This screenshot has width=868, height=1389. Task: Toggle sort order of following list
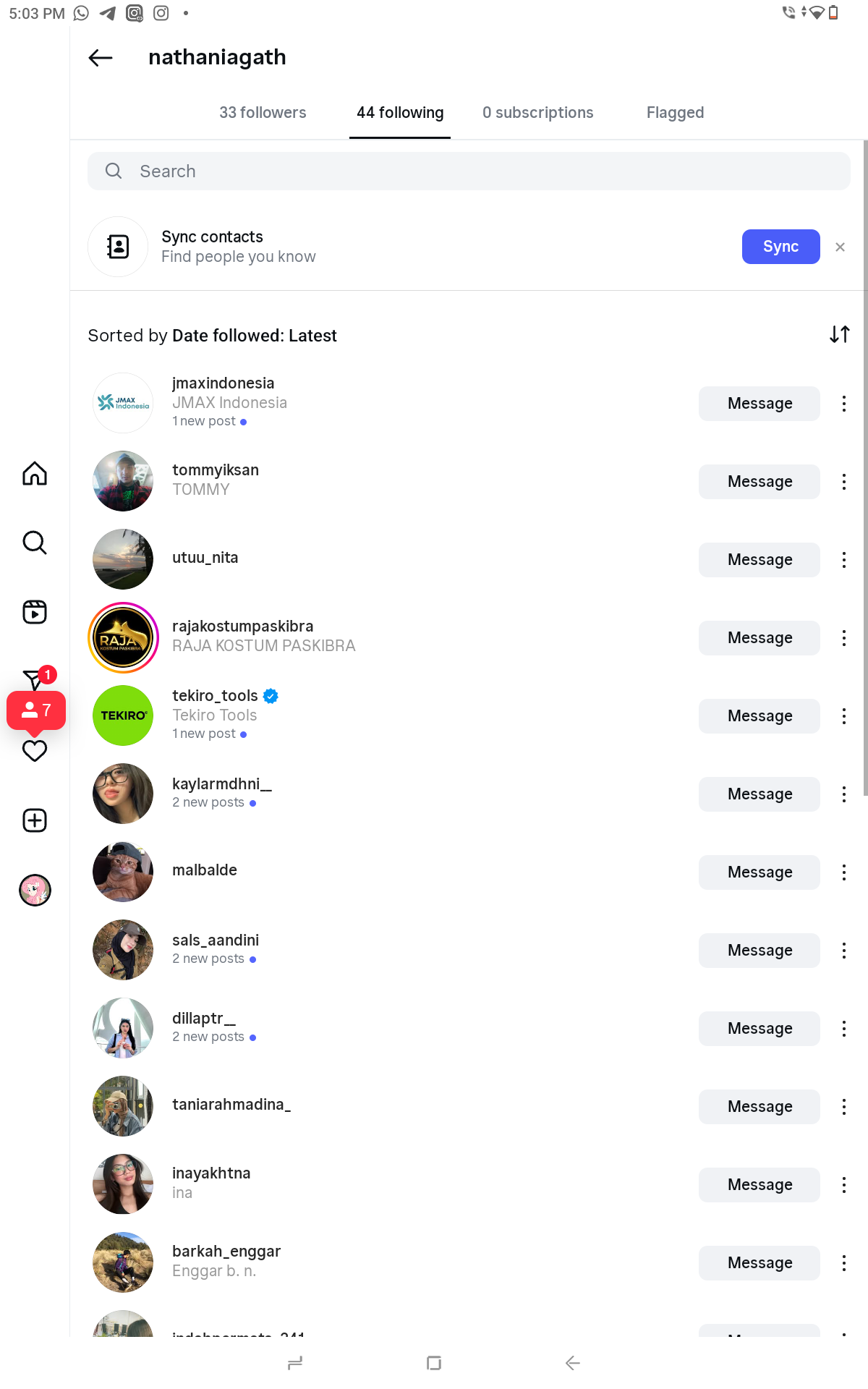click(839, 334)
